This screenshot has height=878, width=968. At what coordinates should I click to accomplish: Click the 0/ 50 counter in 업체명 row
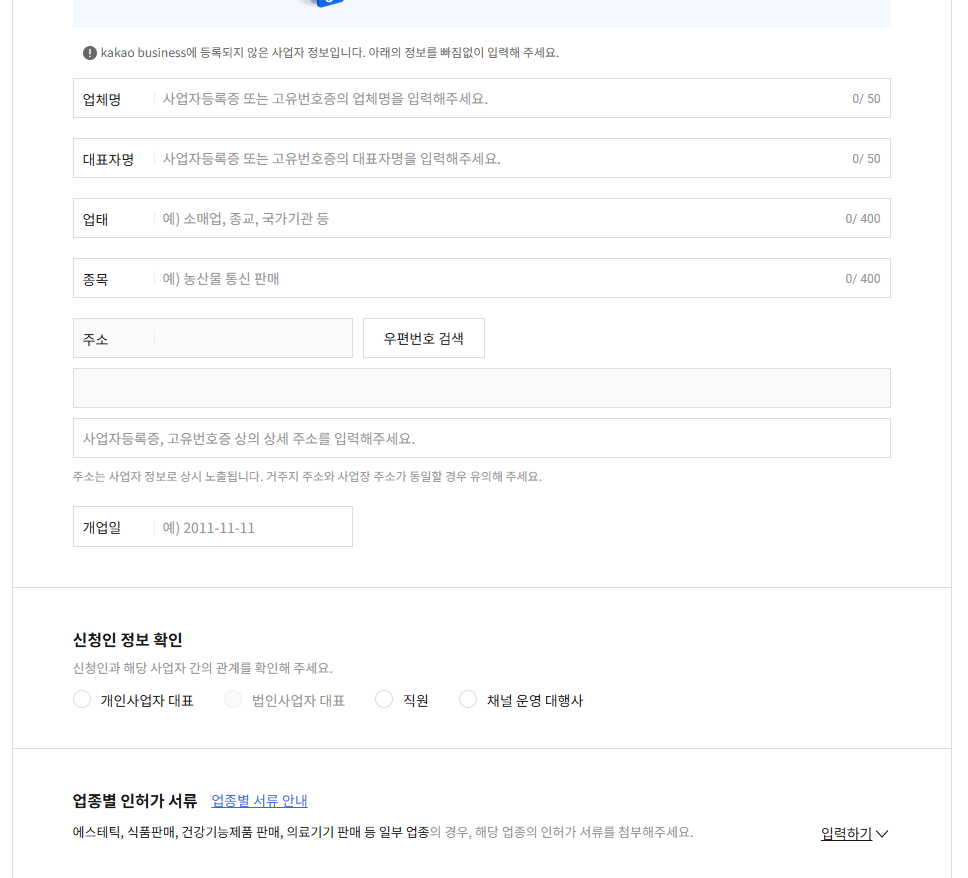coord(866,99)
